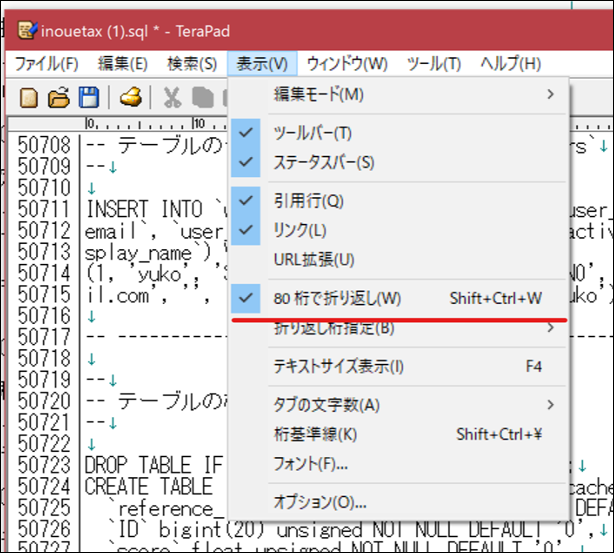Toggle ステータスバー(S) checkmark item
The width and height of the screenshot is (614, 553).
398,162
